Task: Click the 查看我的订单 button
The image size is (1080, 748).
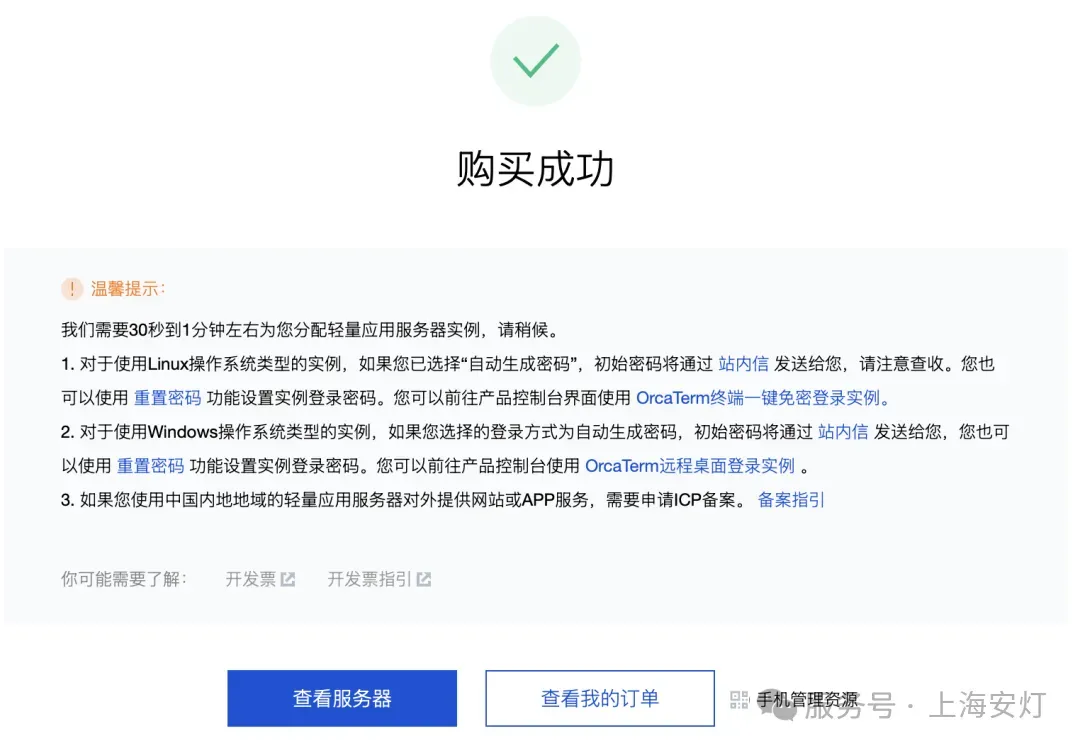Action: pyautogui.click(x=600, y=698)
